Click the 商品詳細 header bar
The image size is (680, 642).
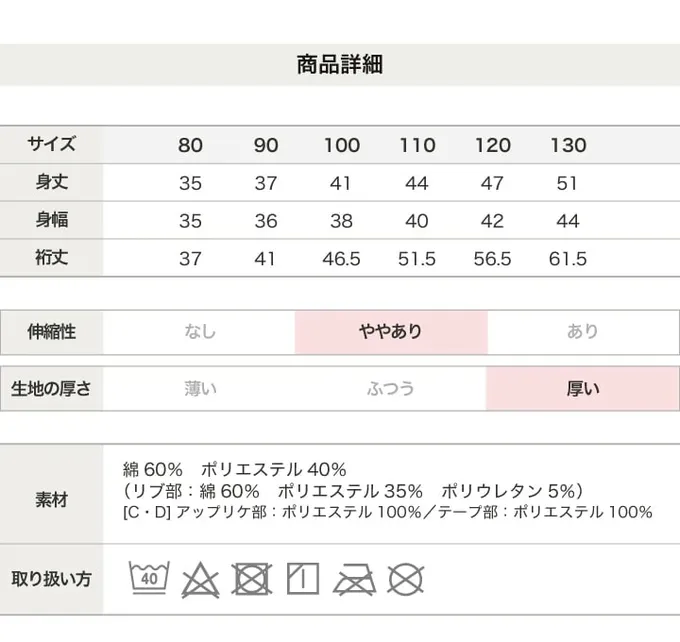click(340, 66)
